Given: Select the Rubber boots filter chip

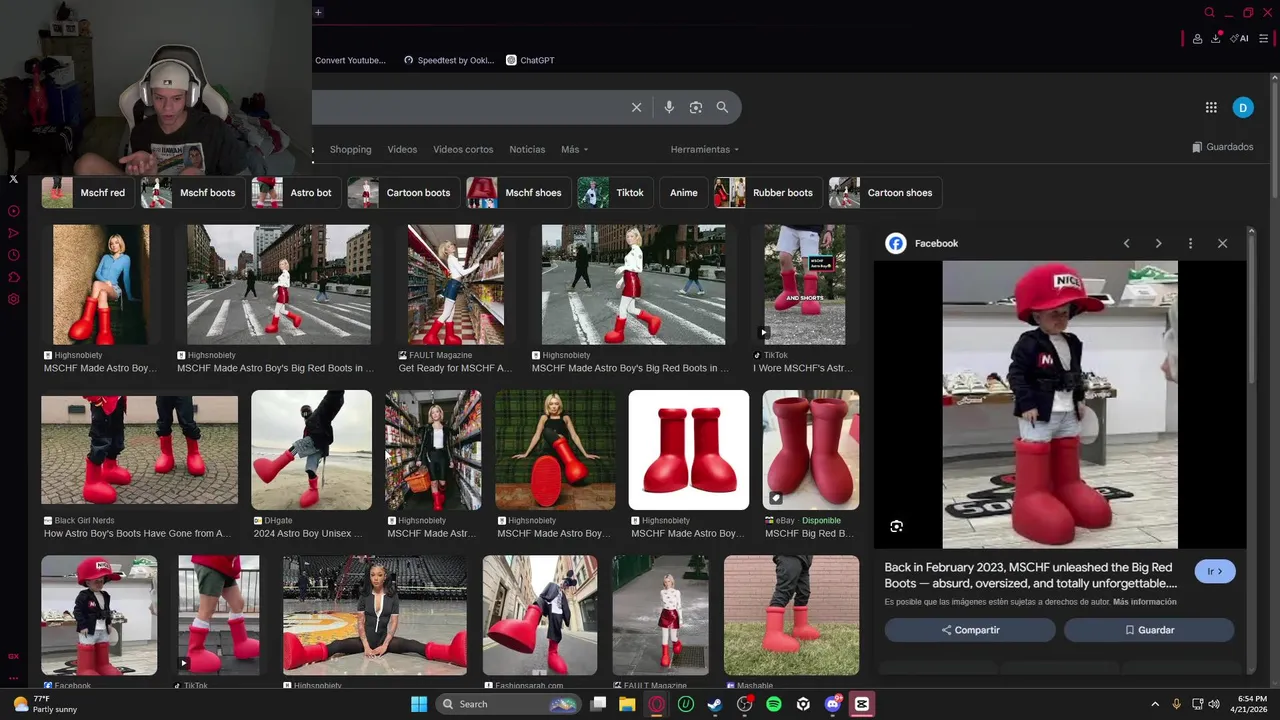Looking at the screenshot, I should point(768,193).
